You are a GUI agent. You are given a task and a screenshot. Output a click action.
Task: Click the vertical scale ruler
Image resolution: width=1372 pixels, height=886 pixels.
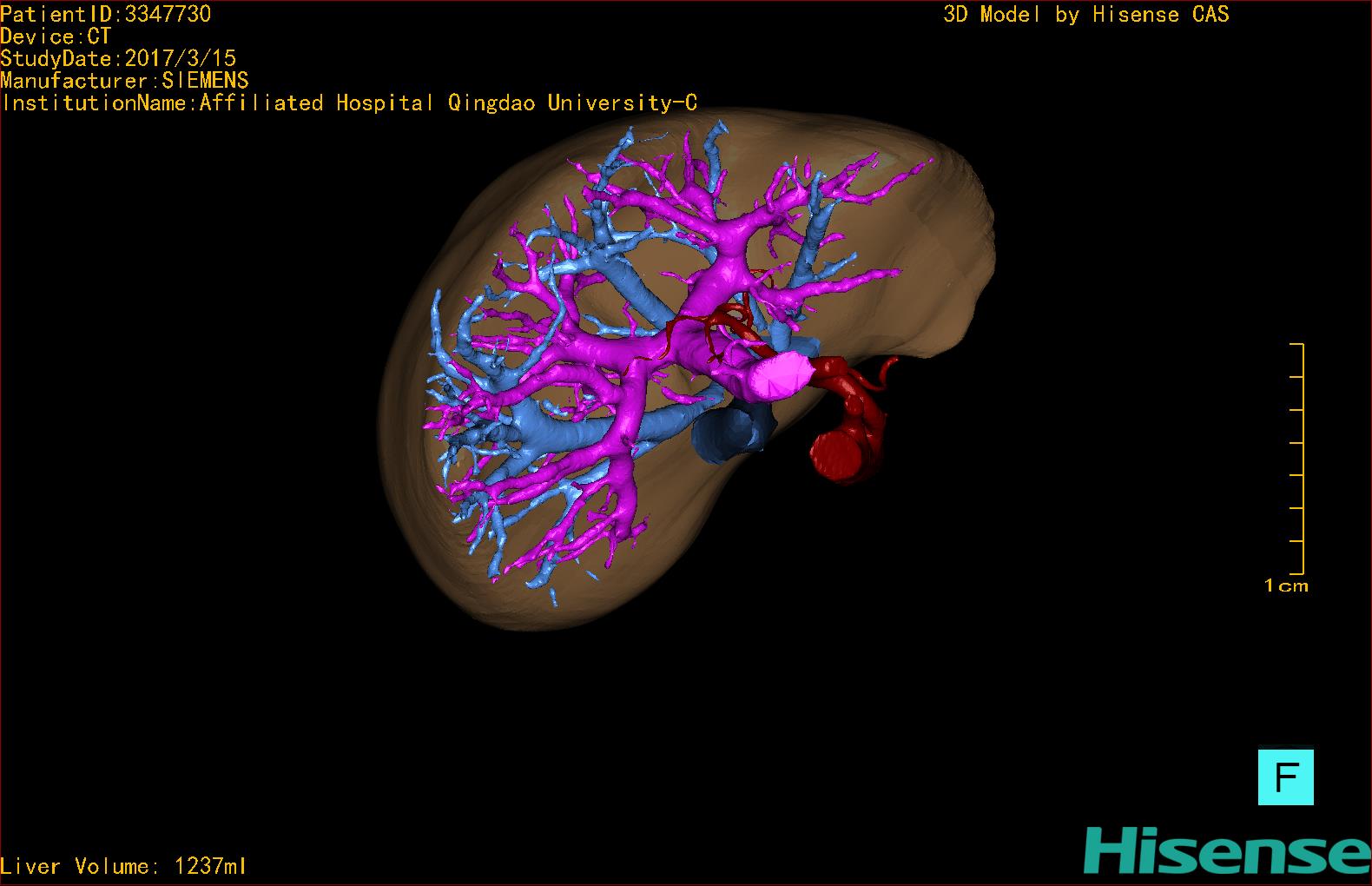1297,459
